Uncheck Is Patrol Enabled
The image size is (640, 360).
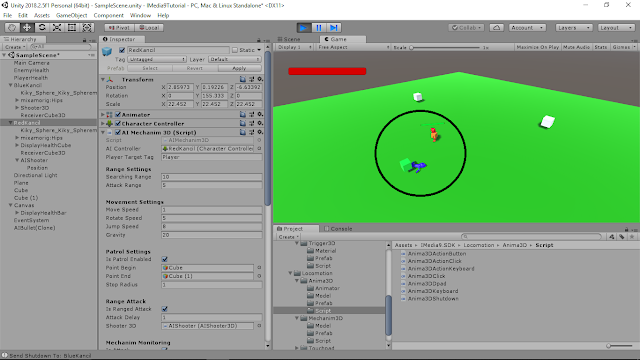pos(164,259)
